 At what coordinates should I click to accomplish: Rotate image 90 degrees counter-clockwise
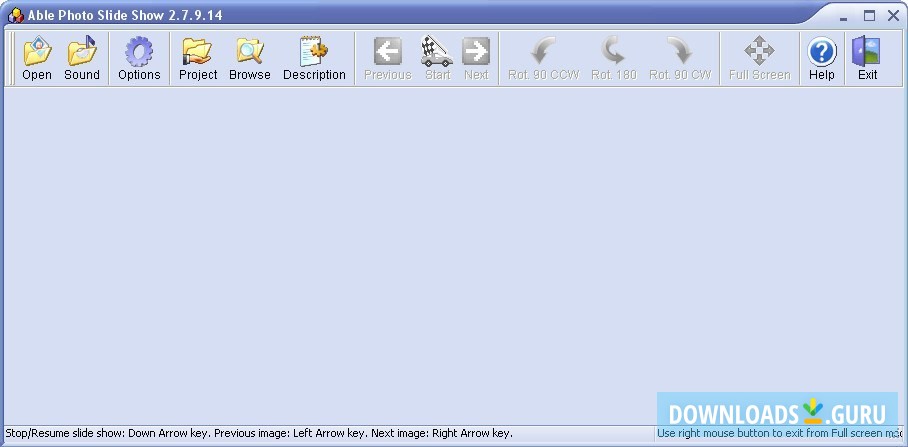point(543,58)
